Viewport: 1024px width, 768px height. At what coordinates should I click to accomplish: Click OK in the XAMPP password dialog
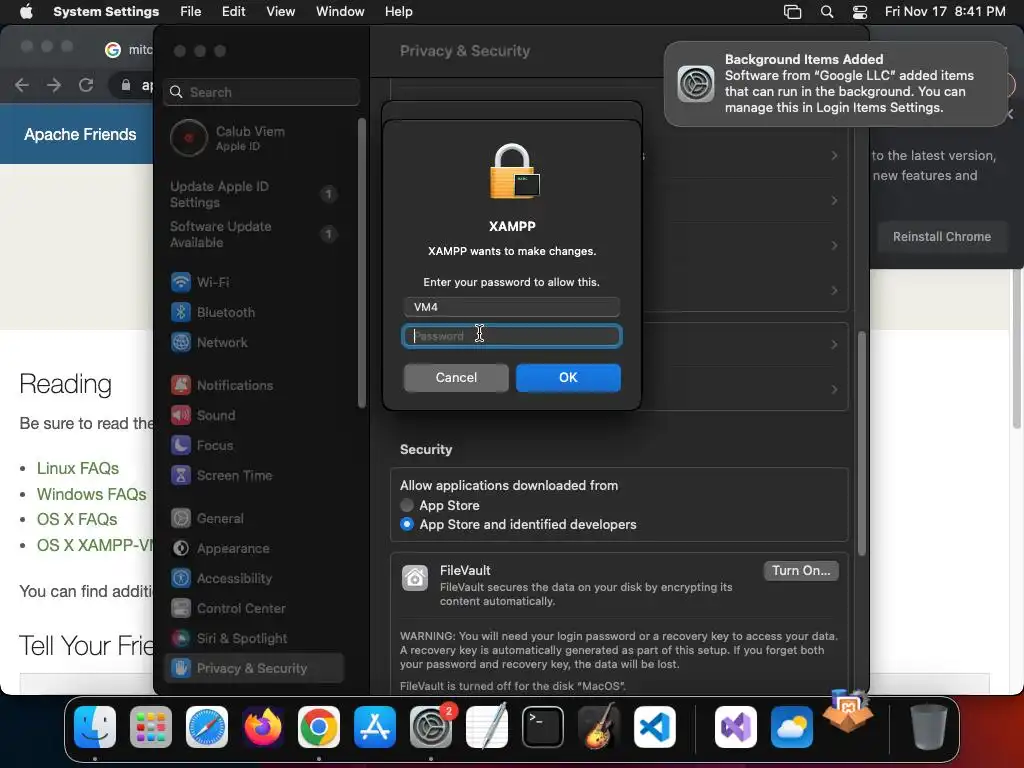tap(568, 377)
